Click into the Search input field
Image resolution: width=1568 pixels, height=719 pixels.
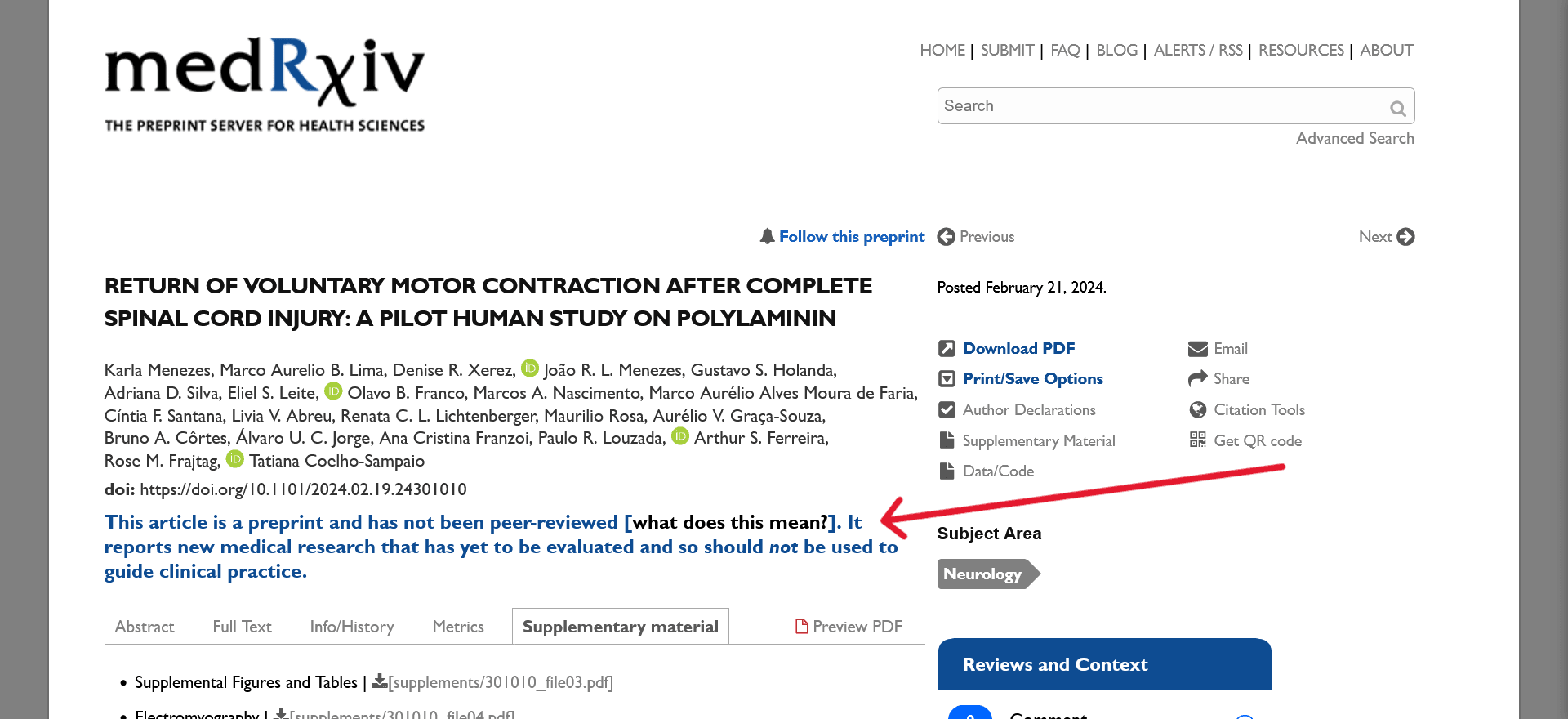coord(1160,106)
